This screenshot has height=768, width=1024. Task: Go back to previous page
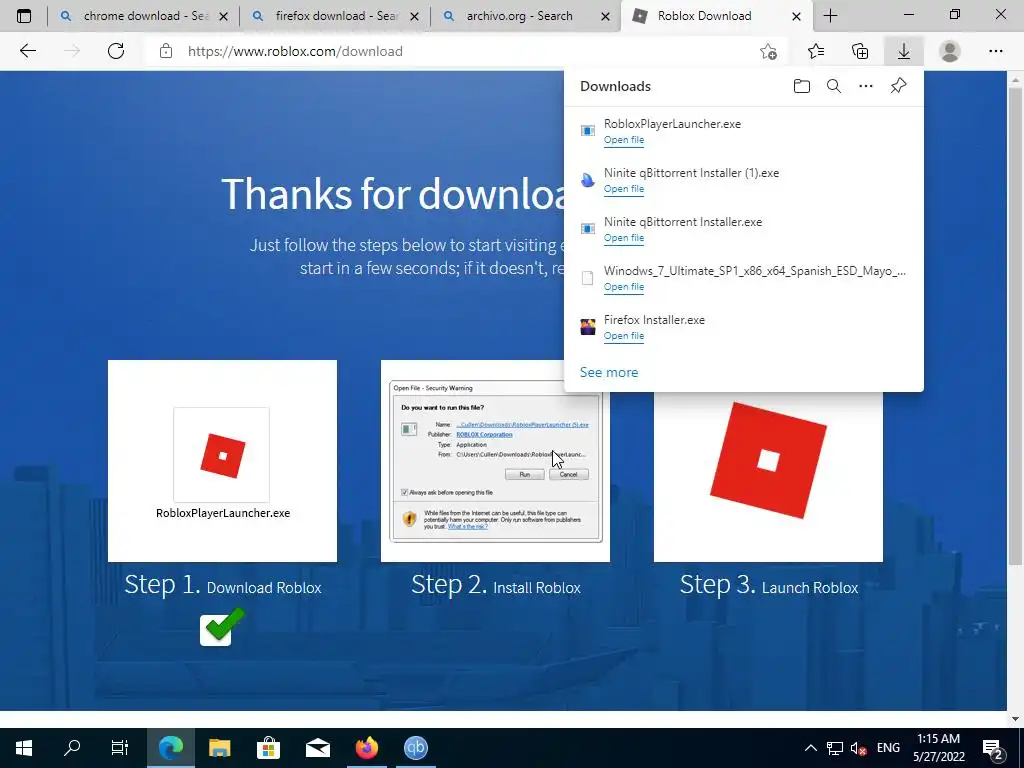[27, 51]
